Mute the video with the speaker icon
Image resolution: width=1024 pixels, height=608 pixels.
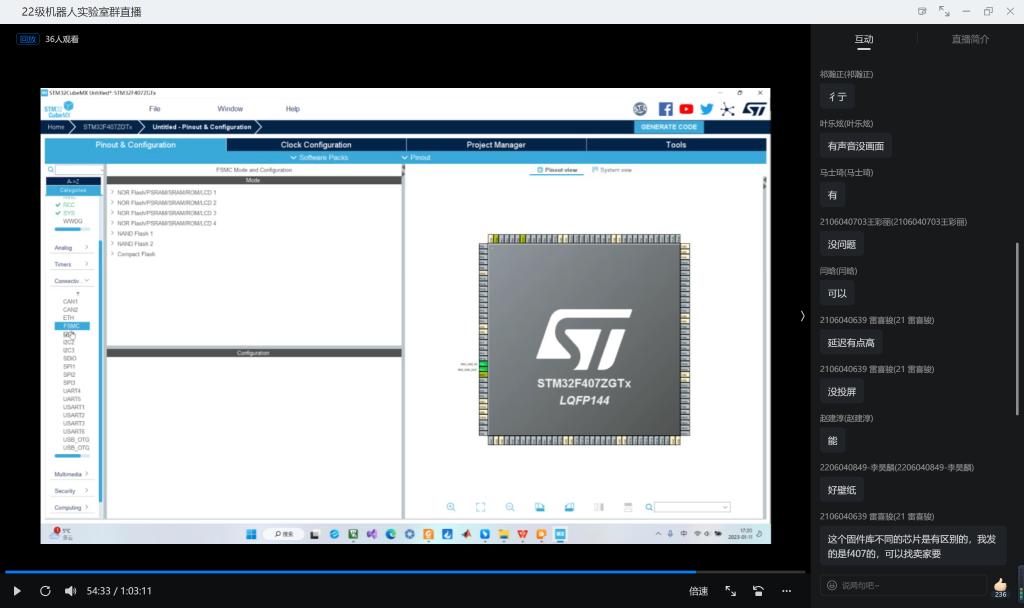(x=71, y=591)
